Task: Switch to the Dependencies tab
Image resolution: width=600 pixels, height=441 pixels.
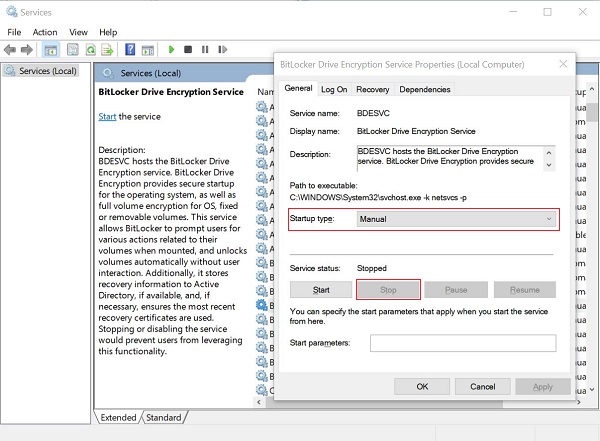Action: pos(424,89)
